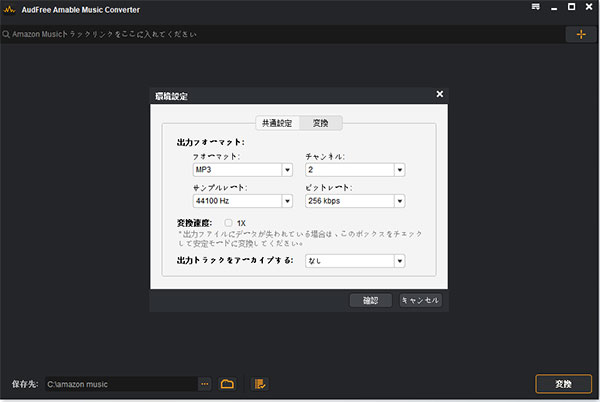Switch to the 変換 tab in dialog
This screenshot has width=600, height=402.
tap(321, 123)
